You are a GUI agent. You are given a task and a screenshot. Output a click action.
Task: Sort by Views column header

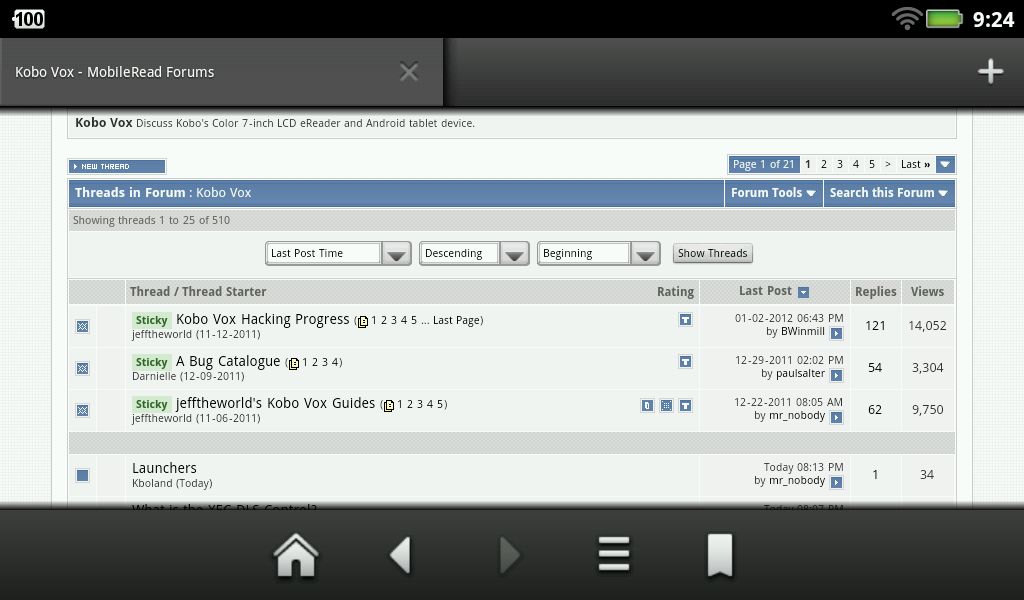point(927,292)
